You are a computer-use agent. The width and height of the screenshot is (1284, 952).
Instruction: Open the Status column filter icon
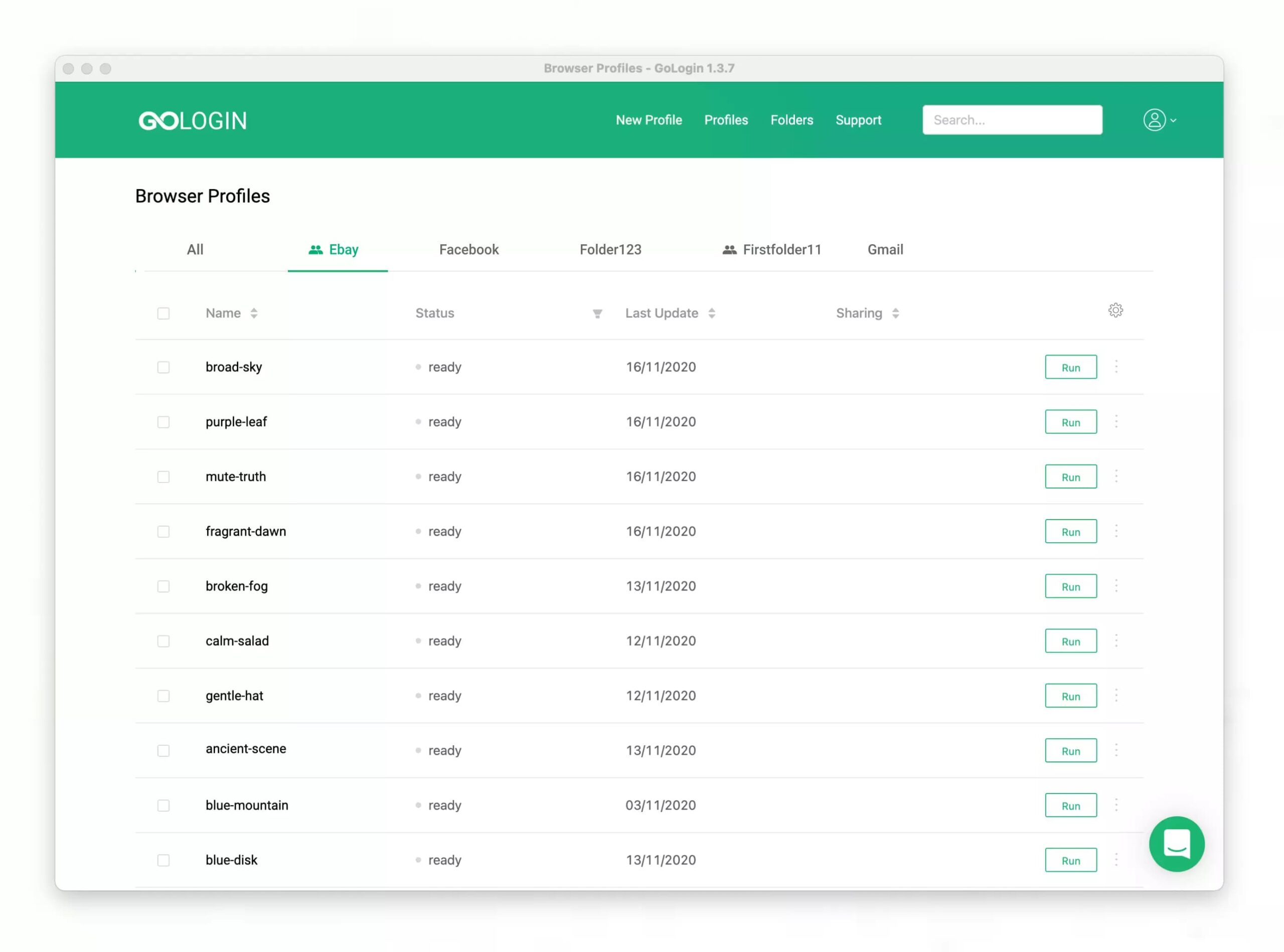coord(597,313)
